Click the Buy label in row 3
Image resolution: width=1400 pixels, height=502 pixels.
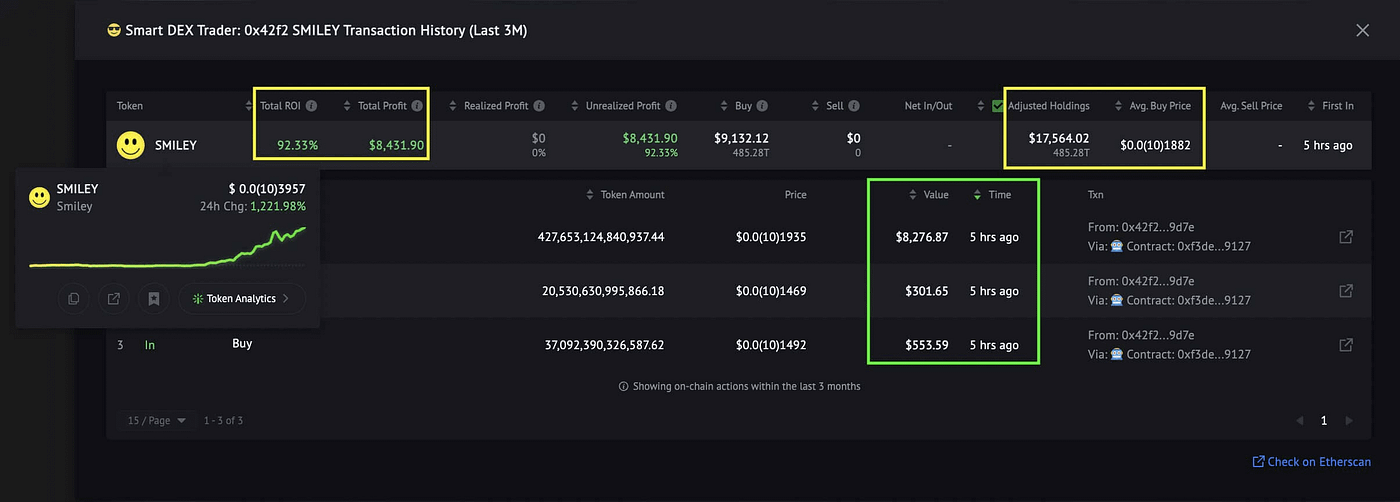pyautogui.click(x=242, y=343)
